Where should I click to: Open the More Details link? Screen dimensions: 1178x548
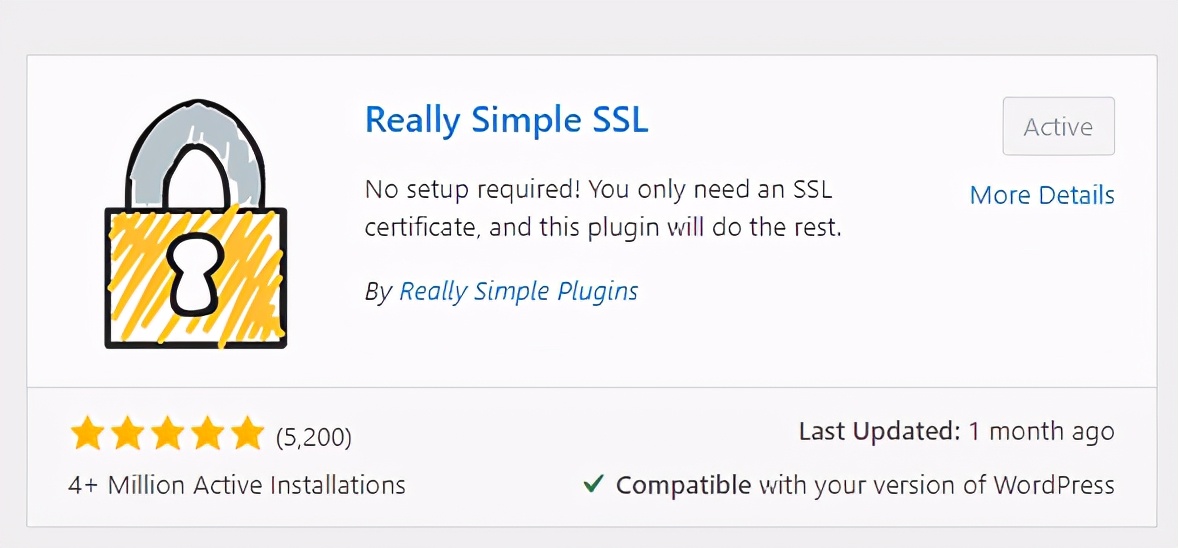1042,195
